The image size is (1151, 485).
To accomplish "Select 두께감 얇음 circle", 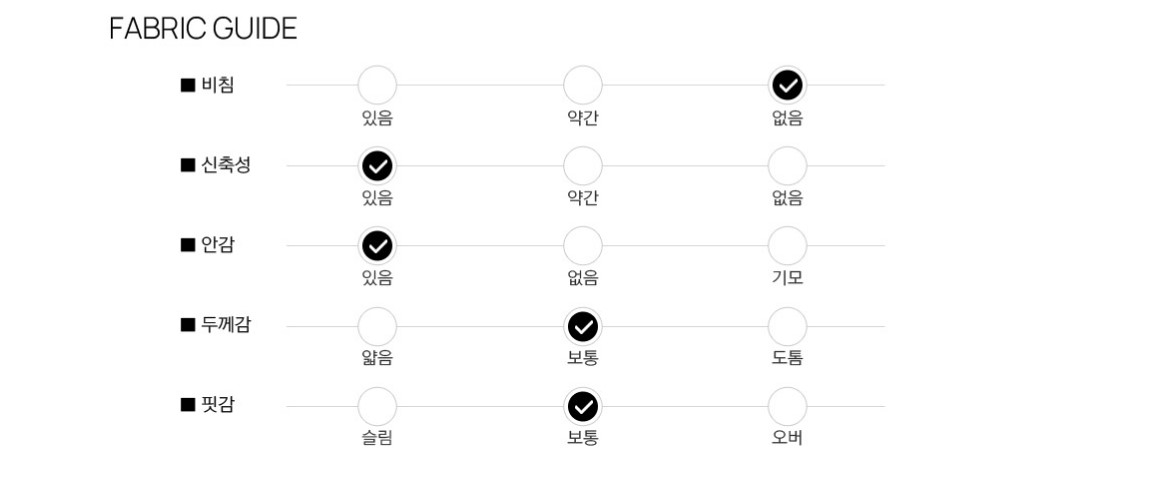I will (377, 327).
